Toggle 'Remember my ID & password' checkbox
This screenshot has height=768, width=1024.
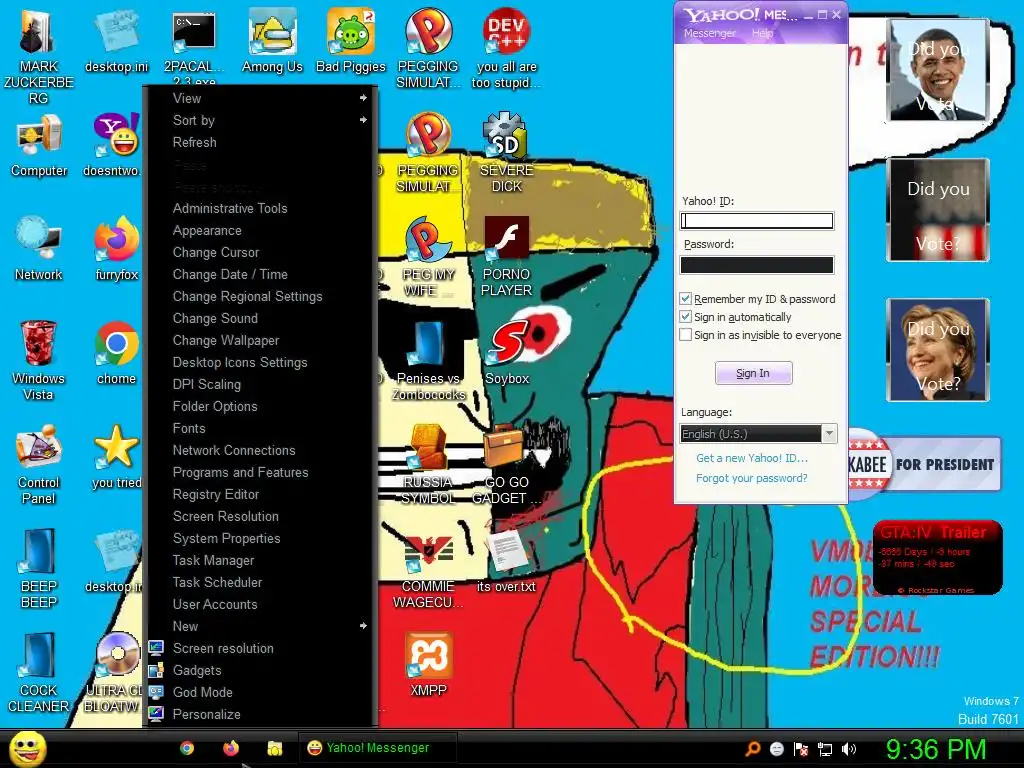click(x=685, y=298)
